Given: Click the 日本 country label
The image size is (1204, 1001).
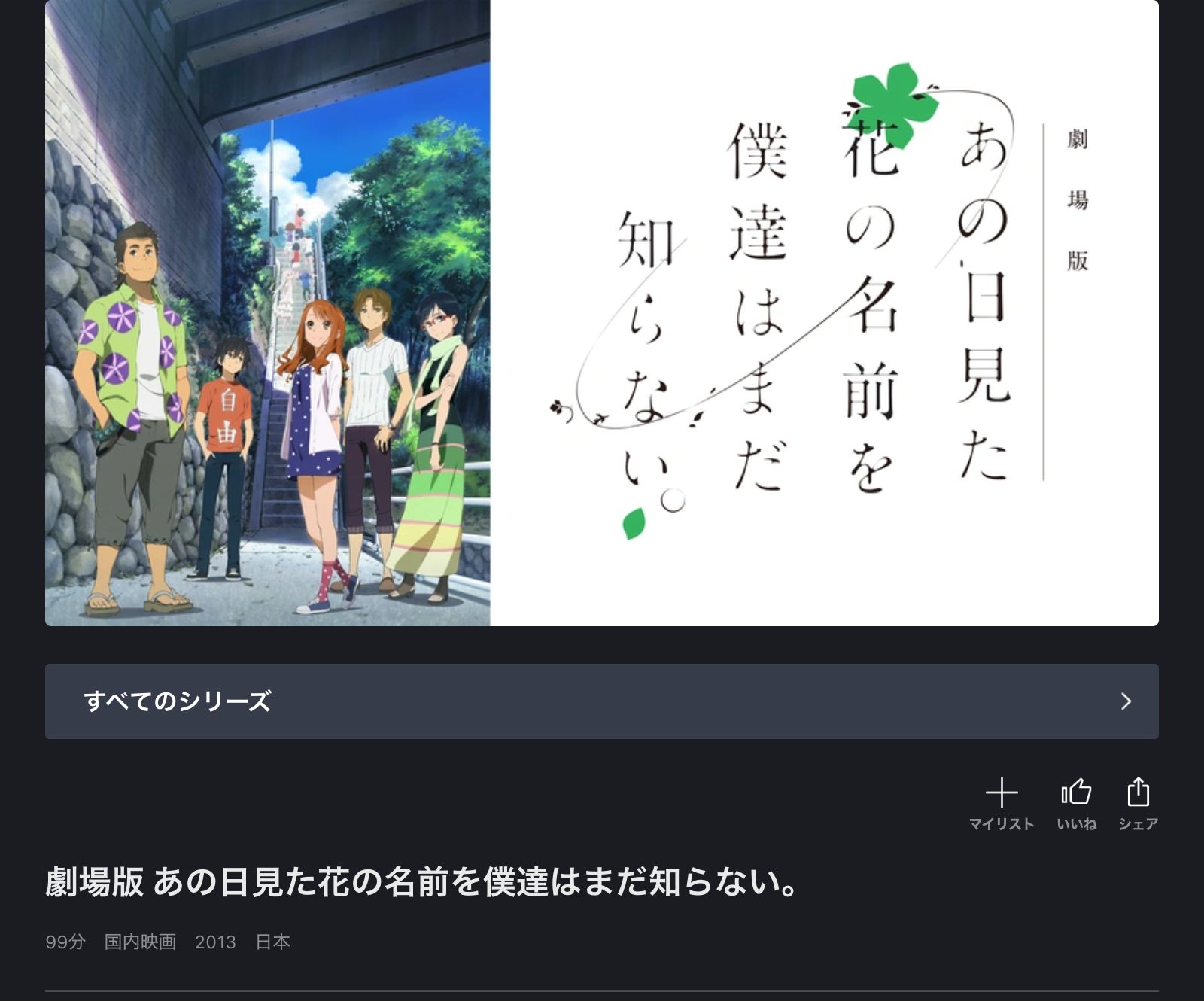Looking at the screenshot, I should click(x=272, y=942).
